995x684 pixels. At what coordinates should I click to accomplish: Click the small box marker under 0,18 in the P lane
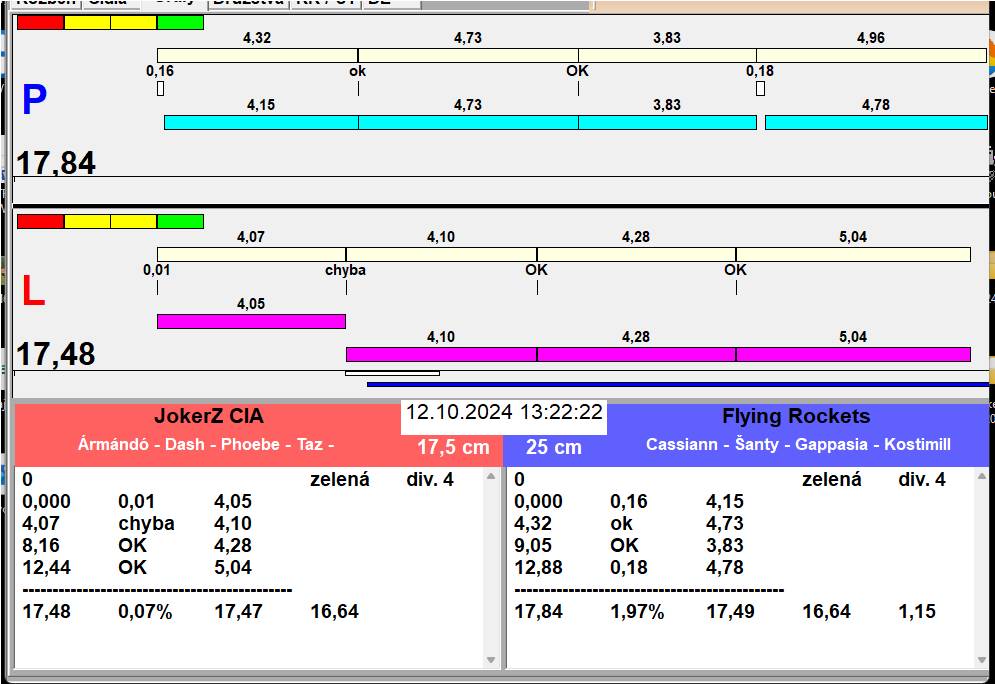[x=760, y=88]
